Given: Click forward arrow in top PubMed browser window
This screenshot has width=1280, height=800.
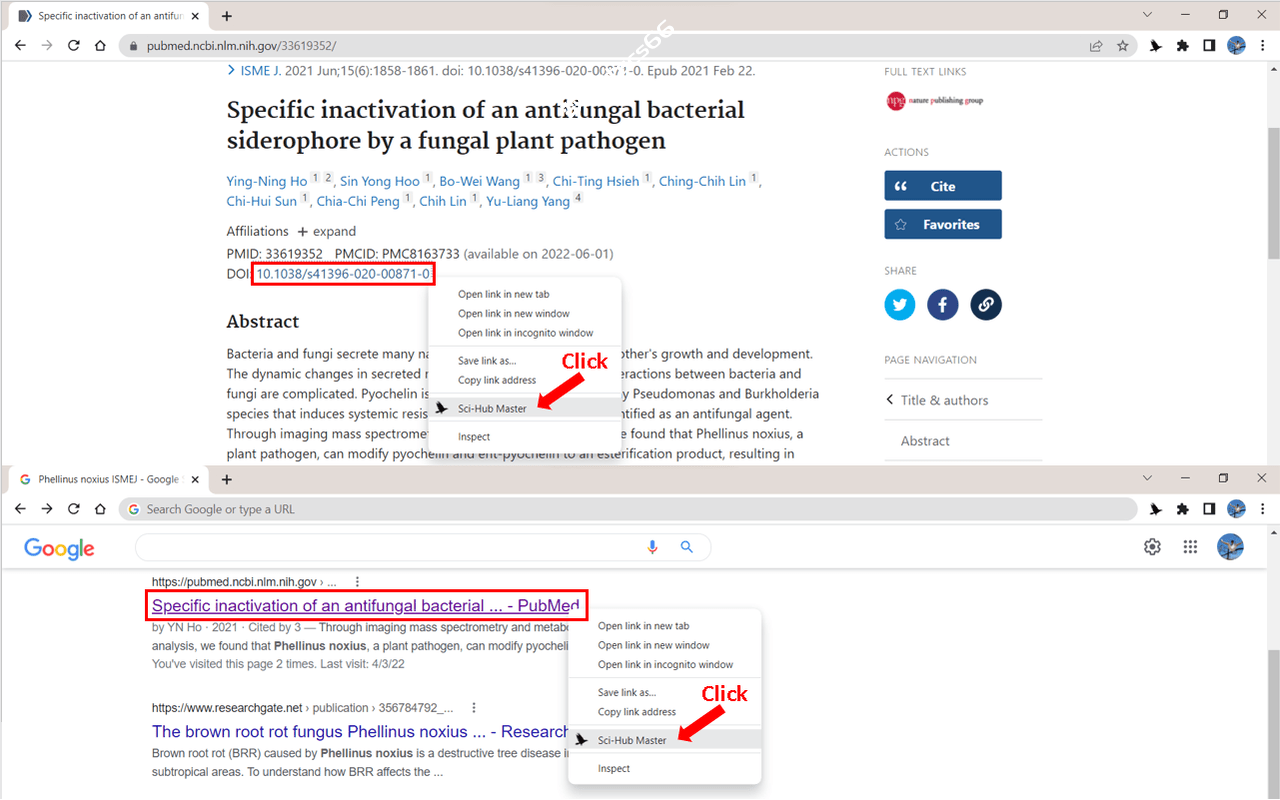Looking at the screenshot, I should [47, 45].
